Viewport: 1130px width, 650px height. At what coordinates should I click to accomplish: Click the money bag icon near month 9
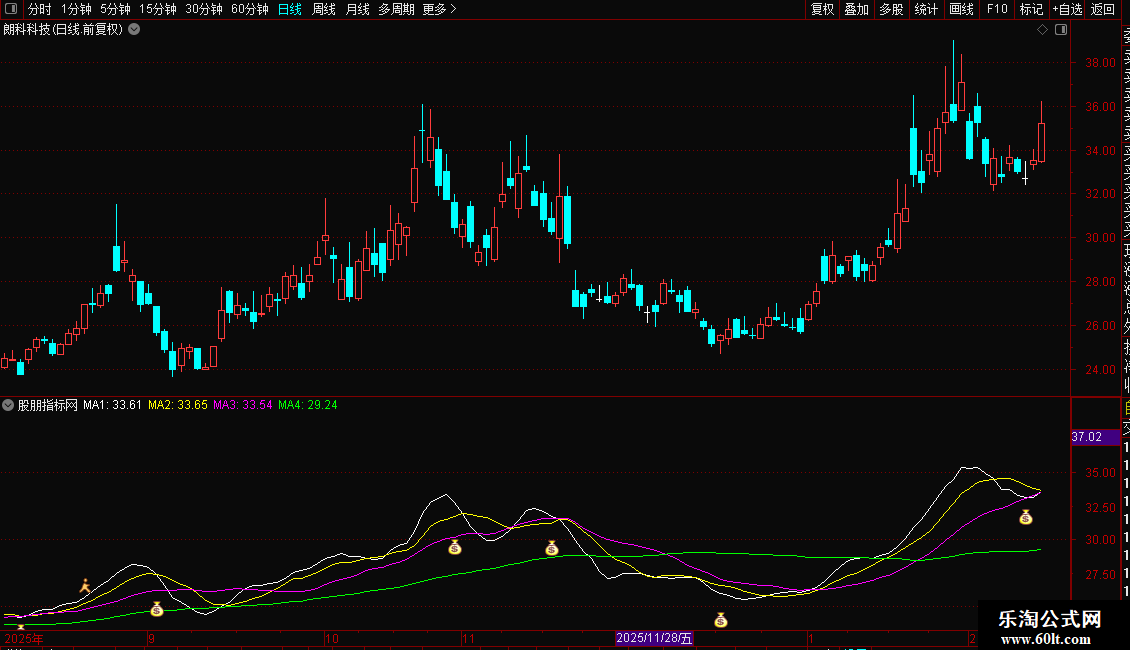(156, 610)
